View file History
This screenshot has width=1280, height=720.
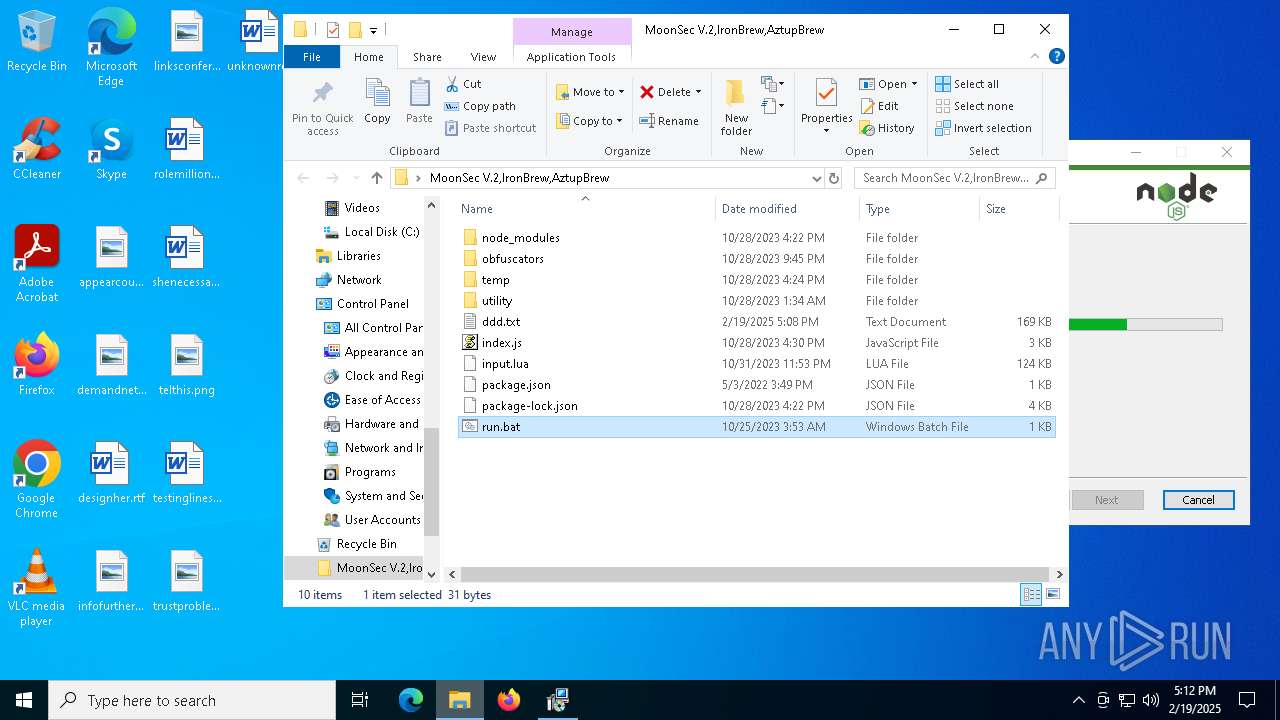[887, 128]
